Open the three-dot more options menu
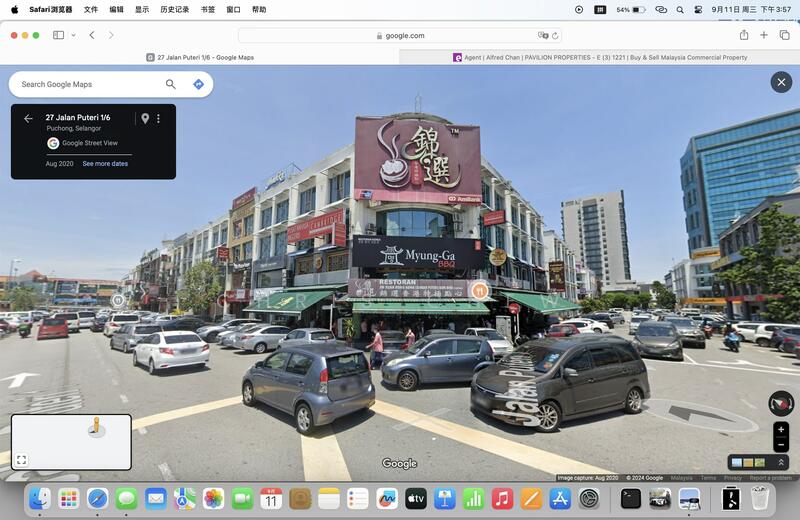This screenshot has width=800, height=520. point(159,118)
